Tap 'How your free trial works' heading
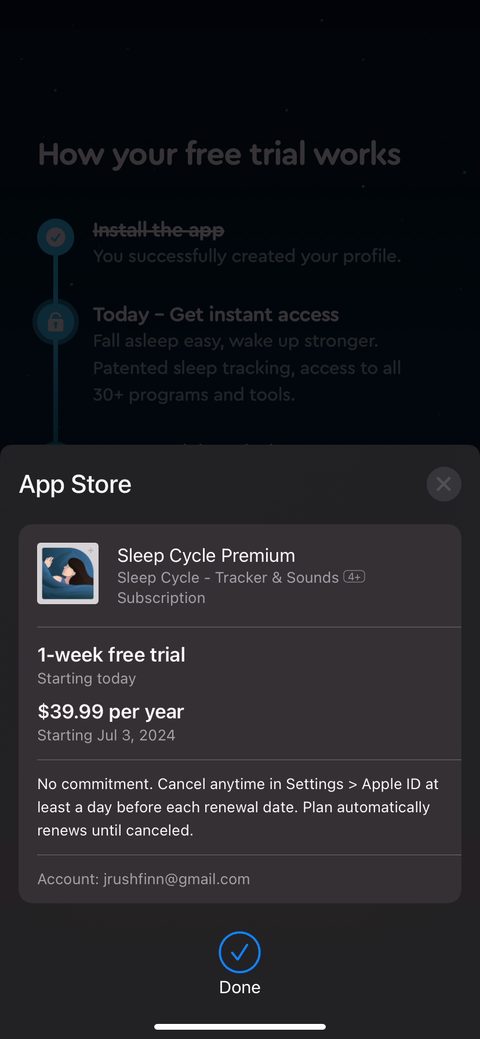Viewport: 480px width, 1039px height. [219, 154]
